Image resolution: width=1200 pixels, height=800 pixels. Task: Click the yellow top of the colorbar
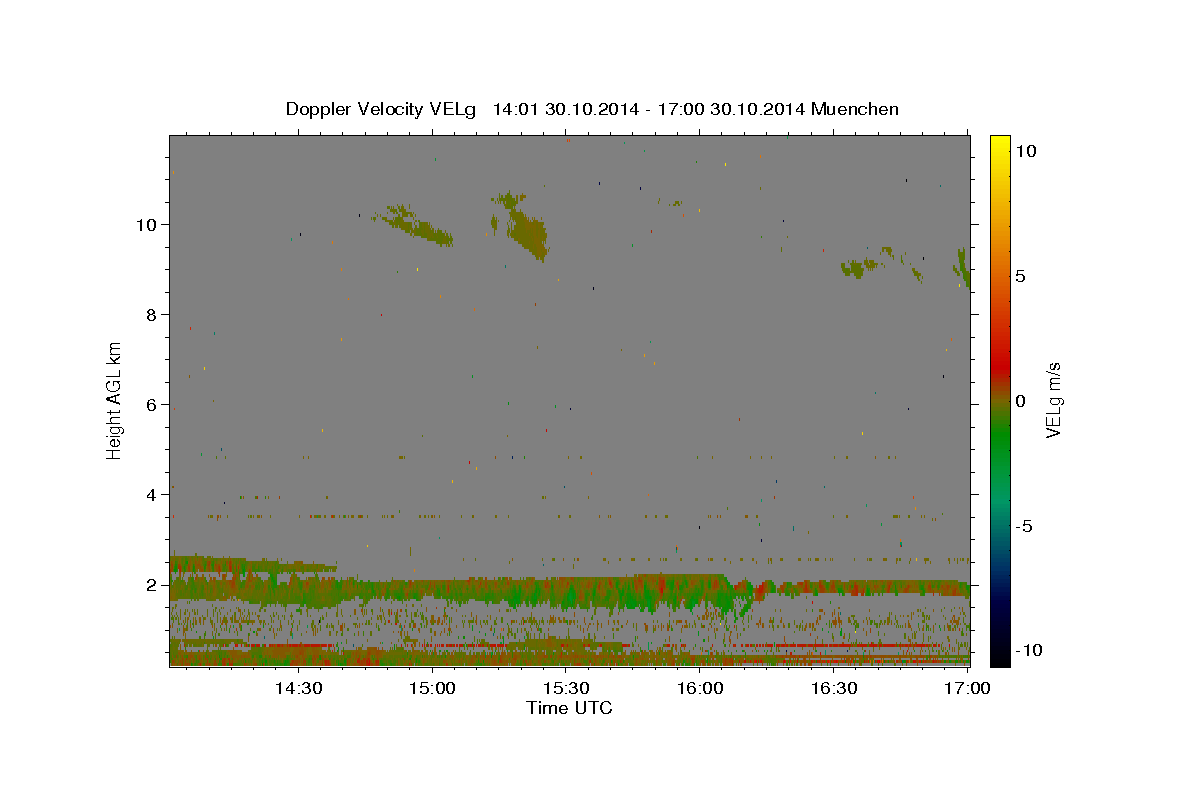point(999,145)
